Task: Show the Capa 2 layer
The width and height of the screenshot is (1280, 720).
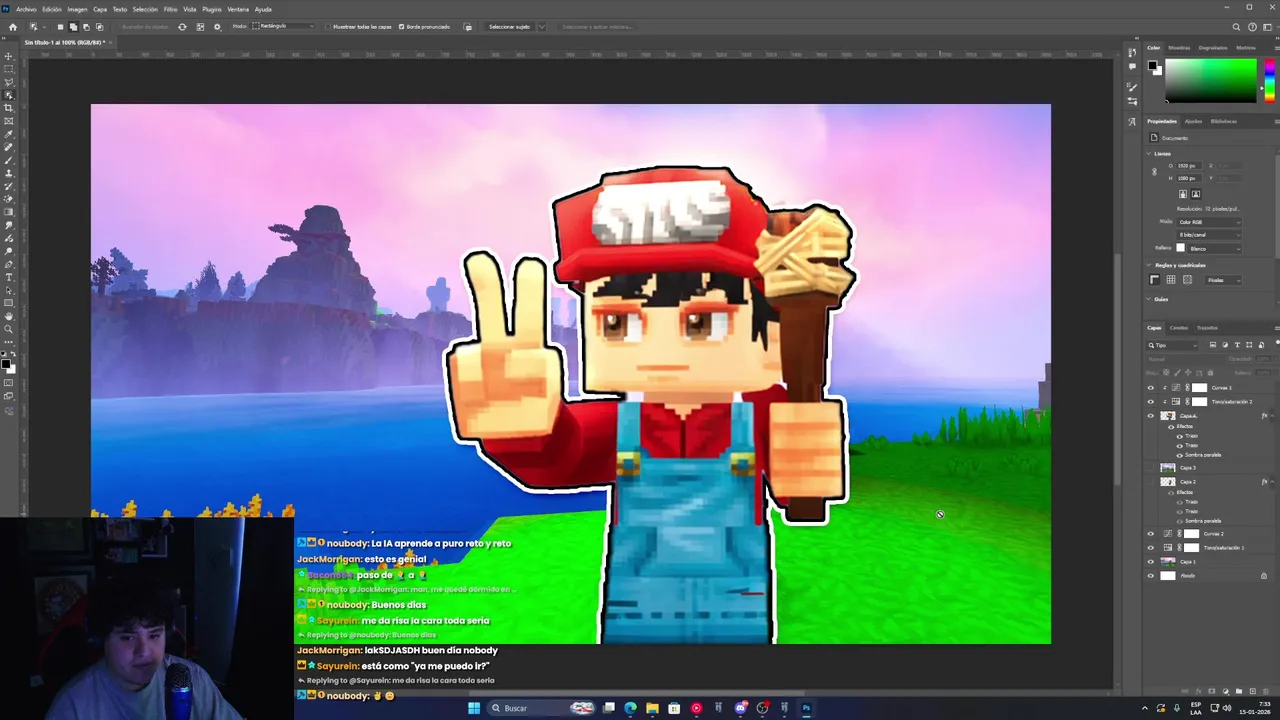Action: (x=1150, y=482)
